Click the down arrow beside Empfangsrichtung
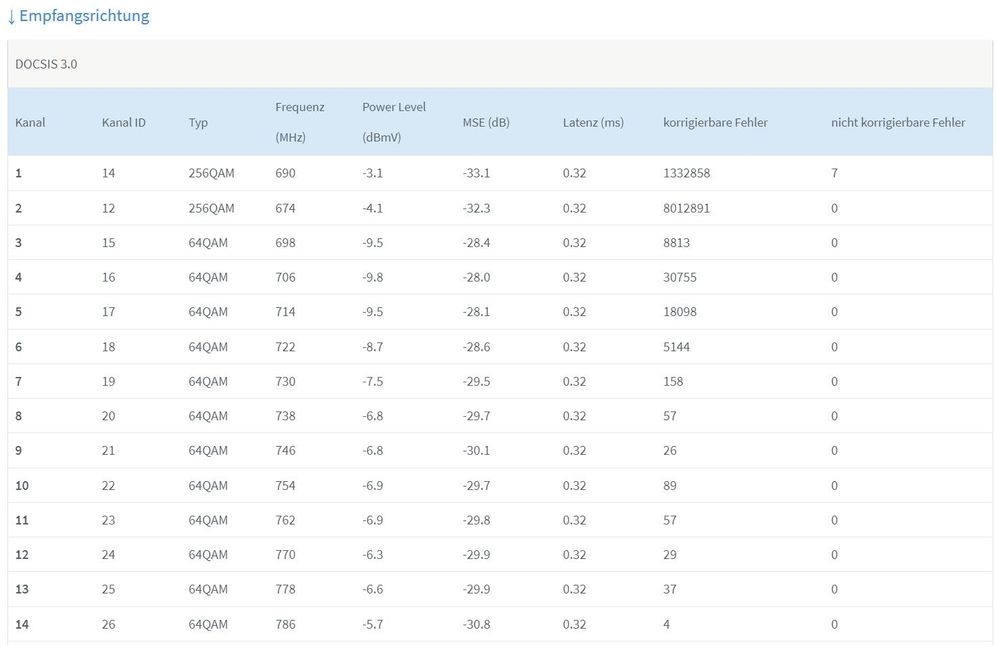 pos(11,16)
